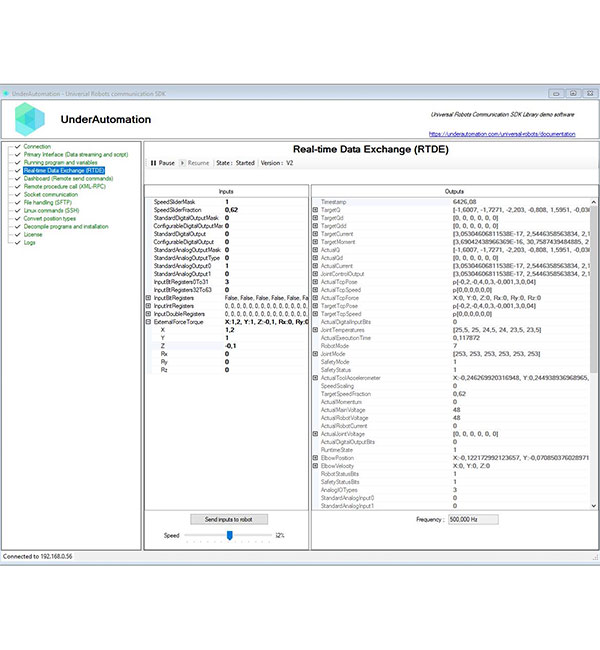Screen dimensions: 600x650
Task: Click the ExternalForceTorque Z value -0,1
Action: (x=231, y=346)
